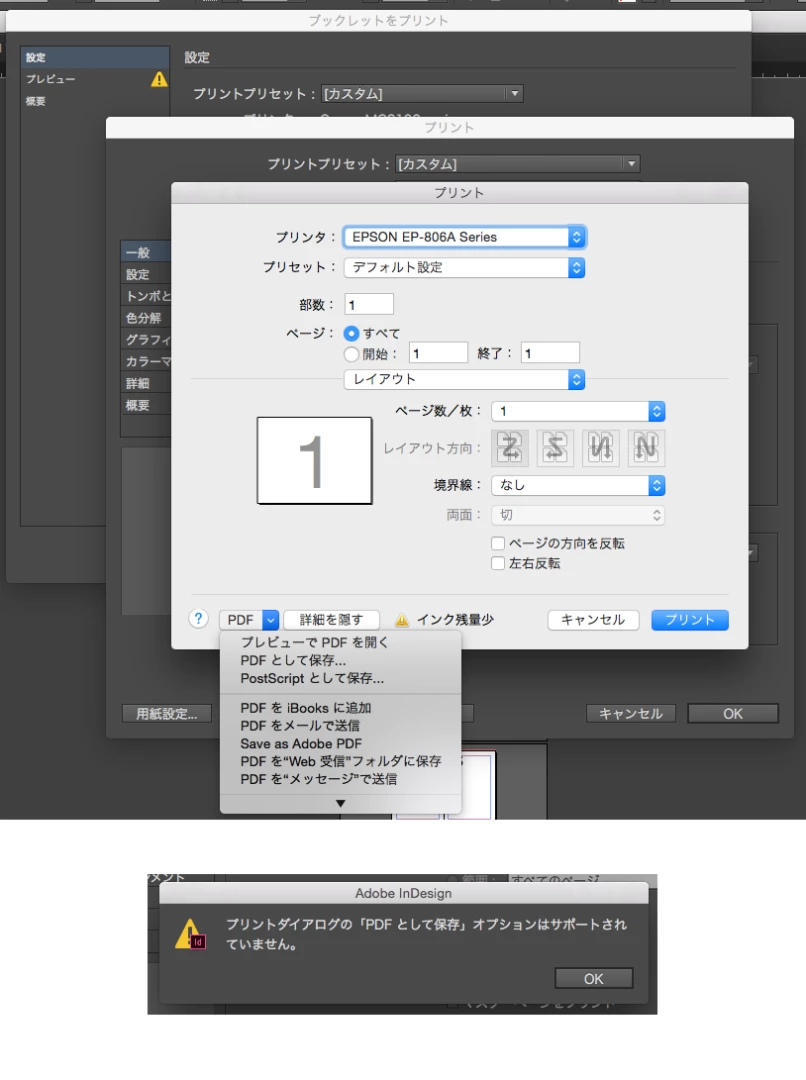
Task: Open the レイアウト section dropdown
Action: coord(465,379)
